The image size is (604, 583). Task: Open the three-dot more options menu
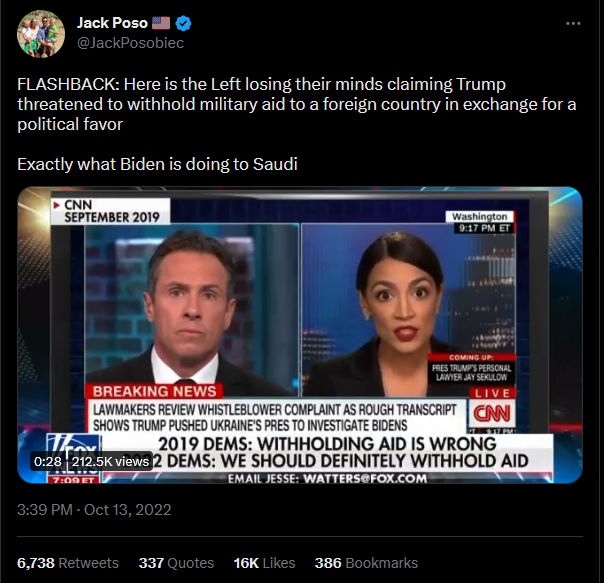573,24
